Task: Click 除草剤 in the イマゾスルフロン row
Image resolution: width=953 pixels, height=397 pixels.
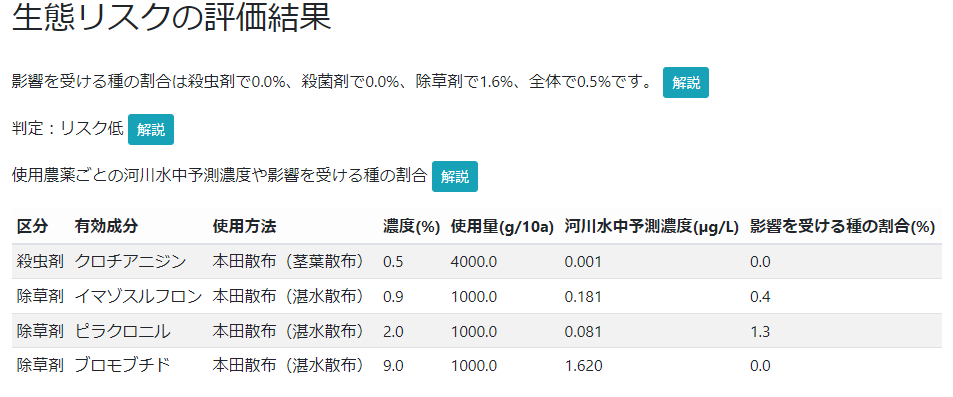Action: [x=40, y=296]
